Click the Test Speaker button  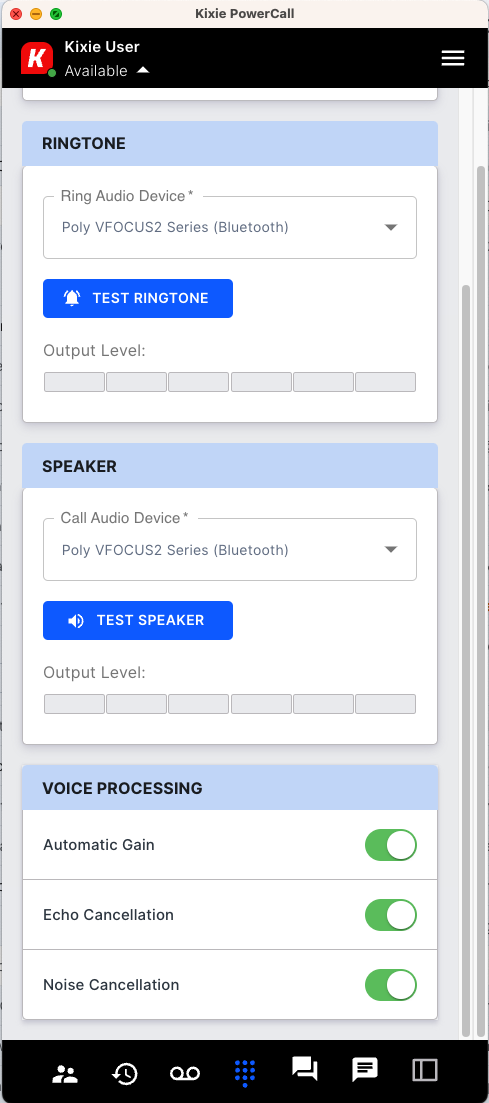pyautogui.click(x=138, y=620)
